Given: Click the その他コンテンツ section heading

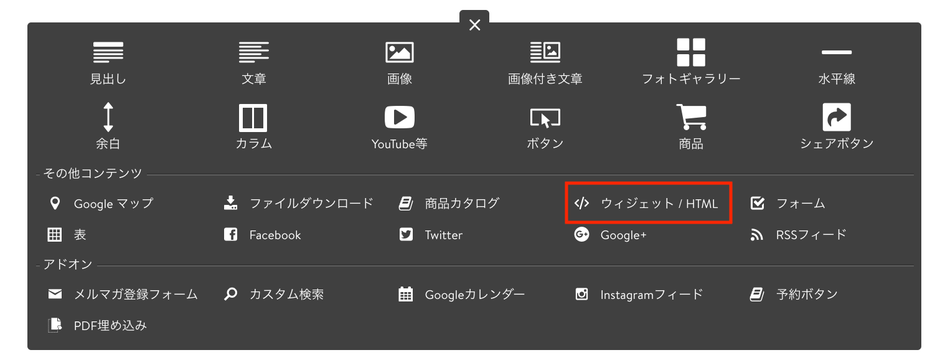Looking at the screenshot, I should 92,174.
